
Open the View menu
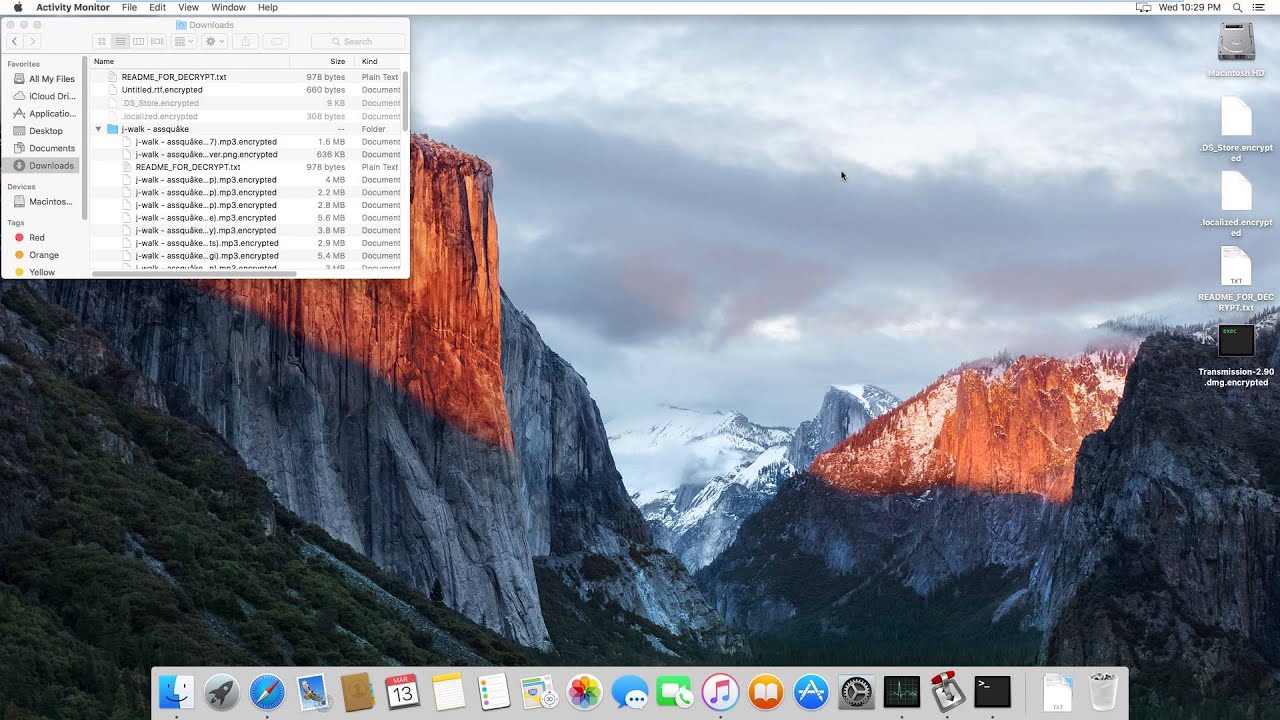(188, 7)
